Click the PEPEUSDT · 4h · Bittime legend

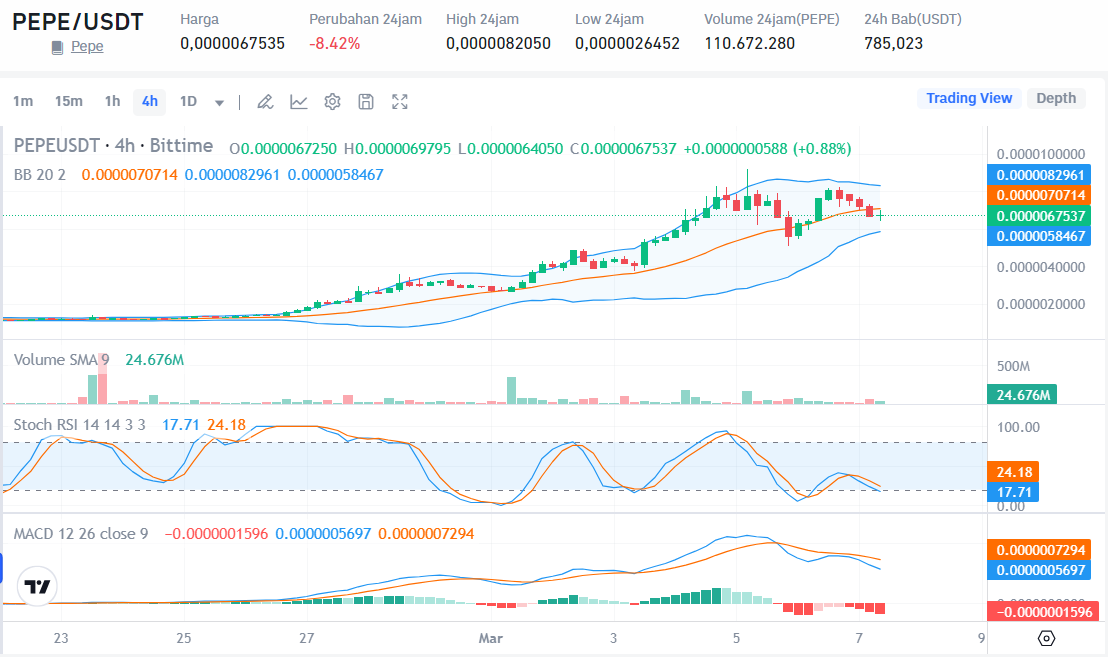(114, 146)
